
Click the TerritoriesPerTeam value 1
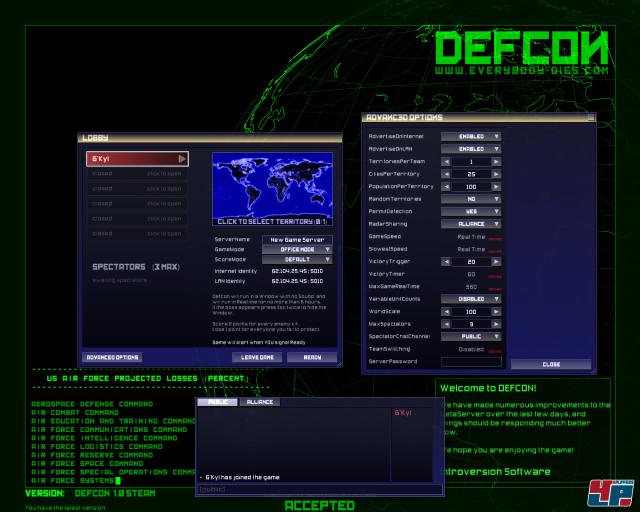pyautogui.click(x=471, y=162)
